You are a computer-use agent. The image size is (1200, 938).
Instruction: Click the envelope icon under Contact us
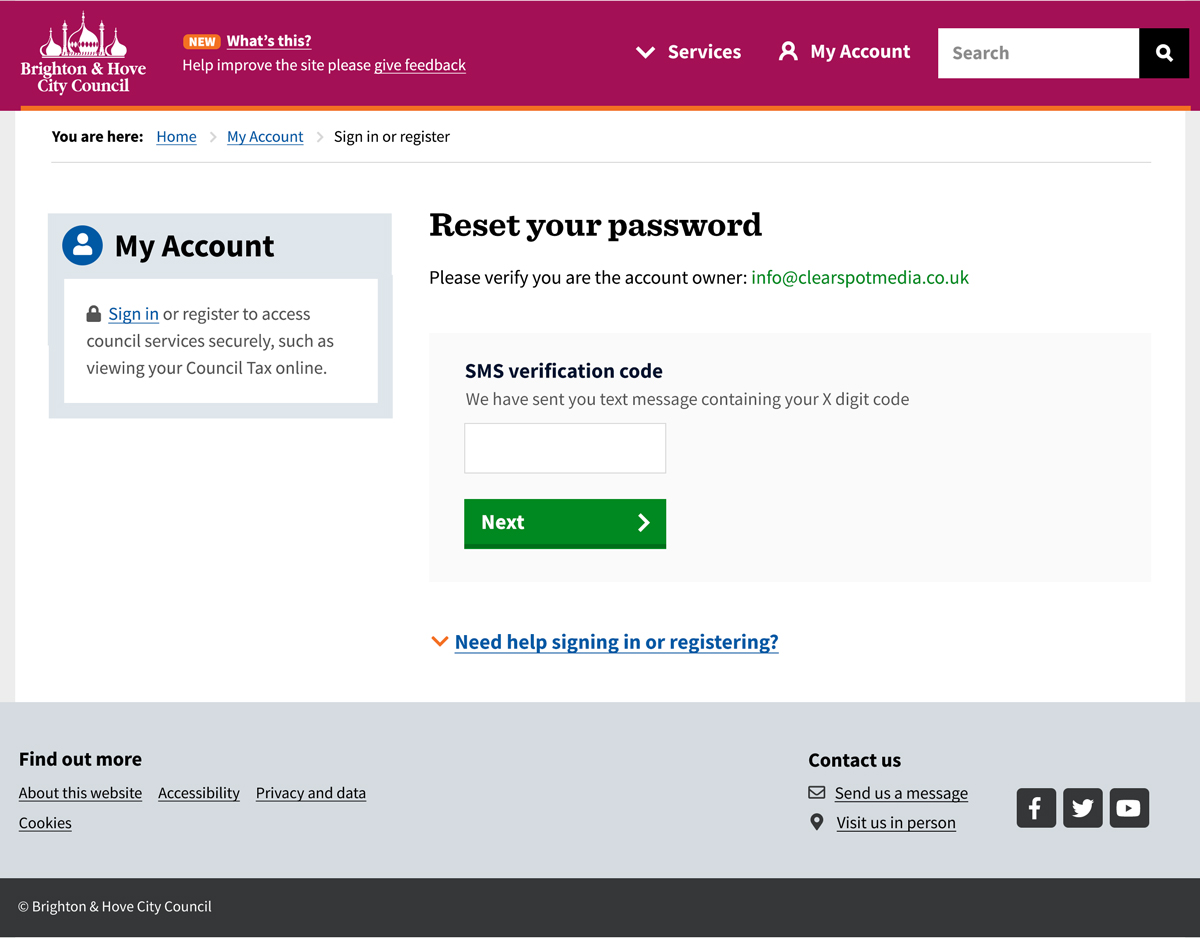tap(817, 793)
